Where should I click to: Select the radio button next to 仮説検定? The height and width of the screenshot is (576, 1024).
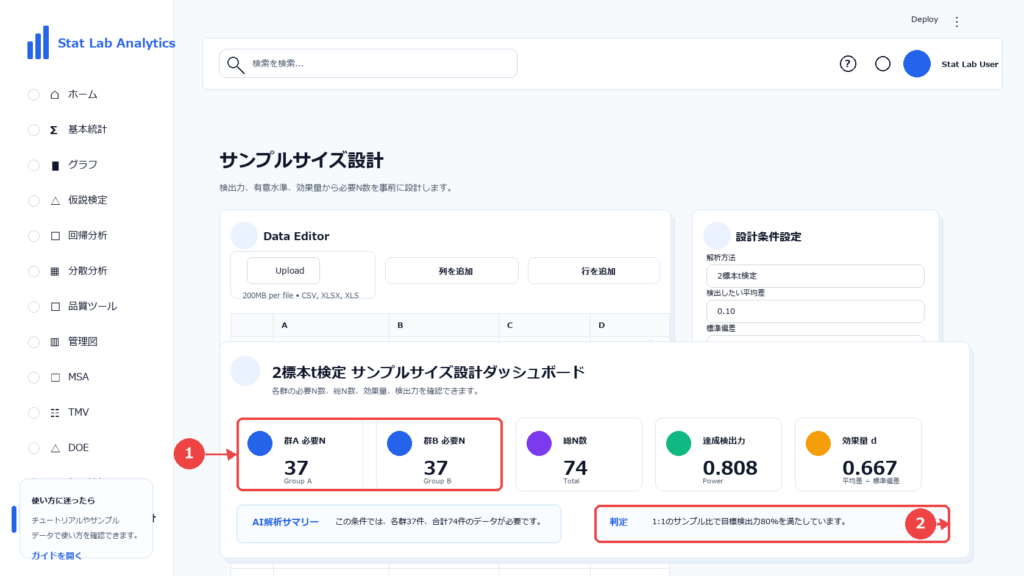[x=34, y=200]
